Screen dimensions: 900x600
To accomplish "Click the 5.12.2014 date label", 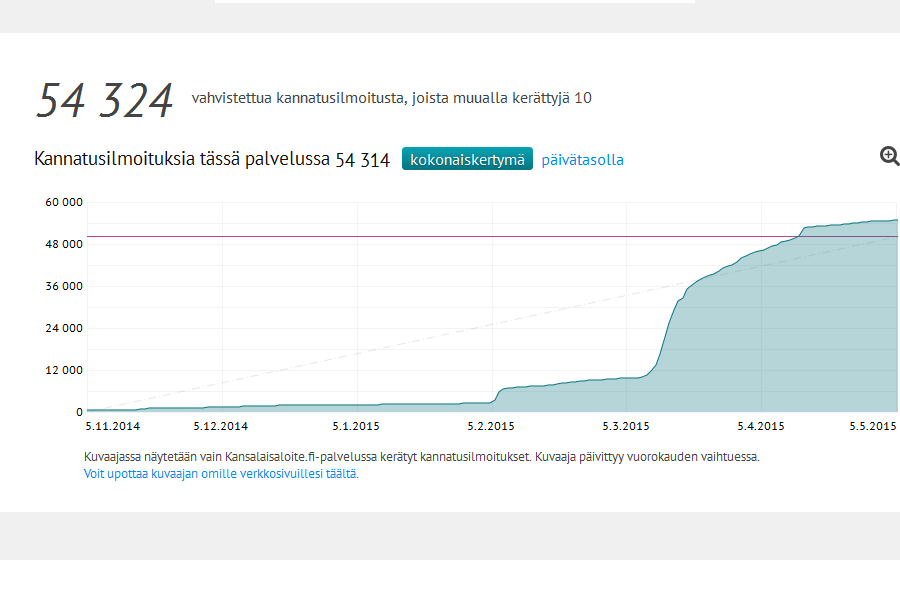I will click(x=220, y=426).
